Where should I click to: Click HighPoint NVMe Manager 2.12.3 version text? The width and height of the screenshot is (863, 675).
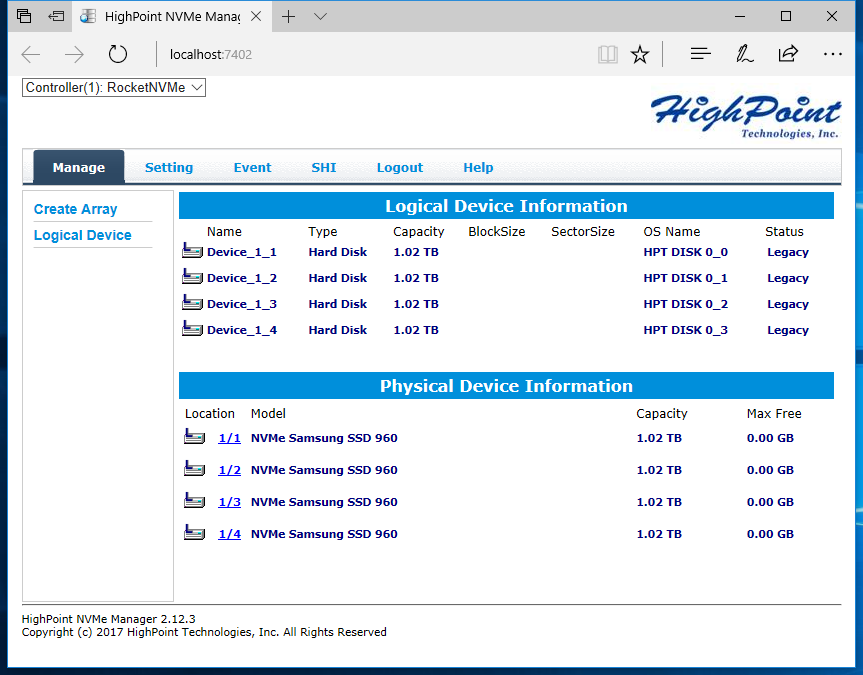click(x=108, y=619)
